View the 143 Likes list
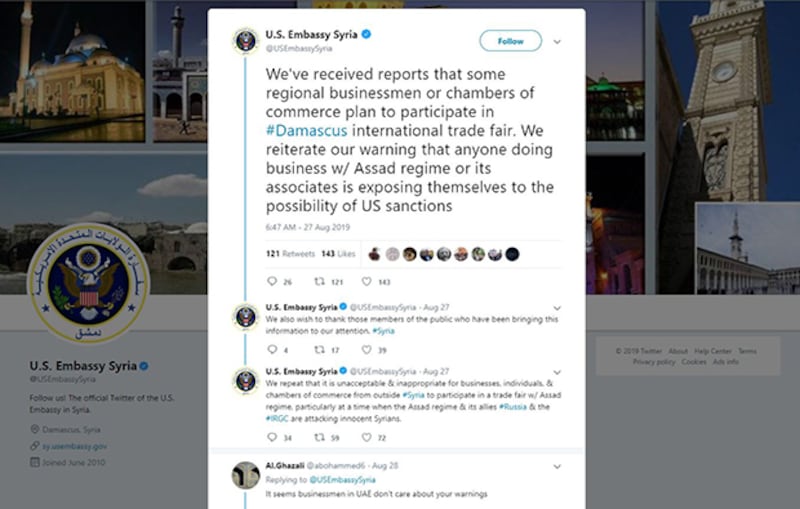This screenshot has width=800, height=509. 338,253
